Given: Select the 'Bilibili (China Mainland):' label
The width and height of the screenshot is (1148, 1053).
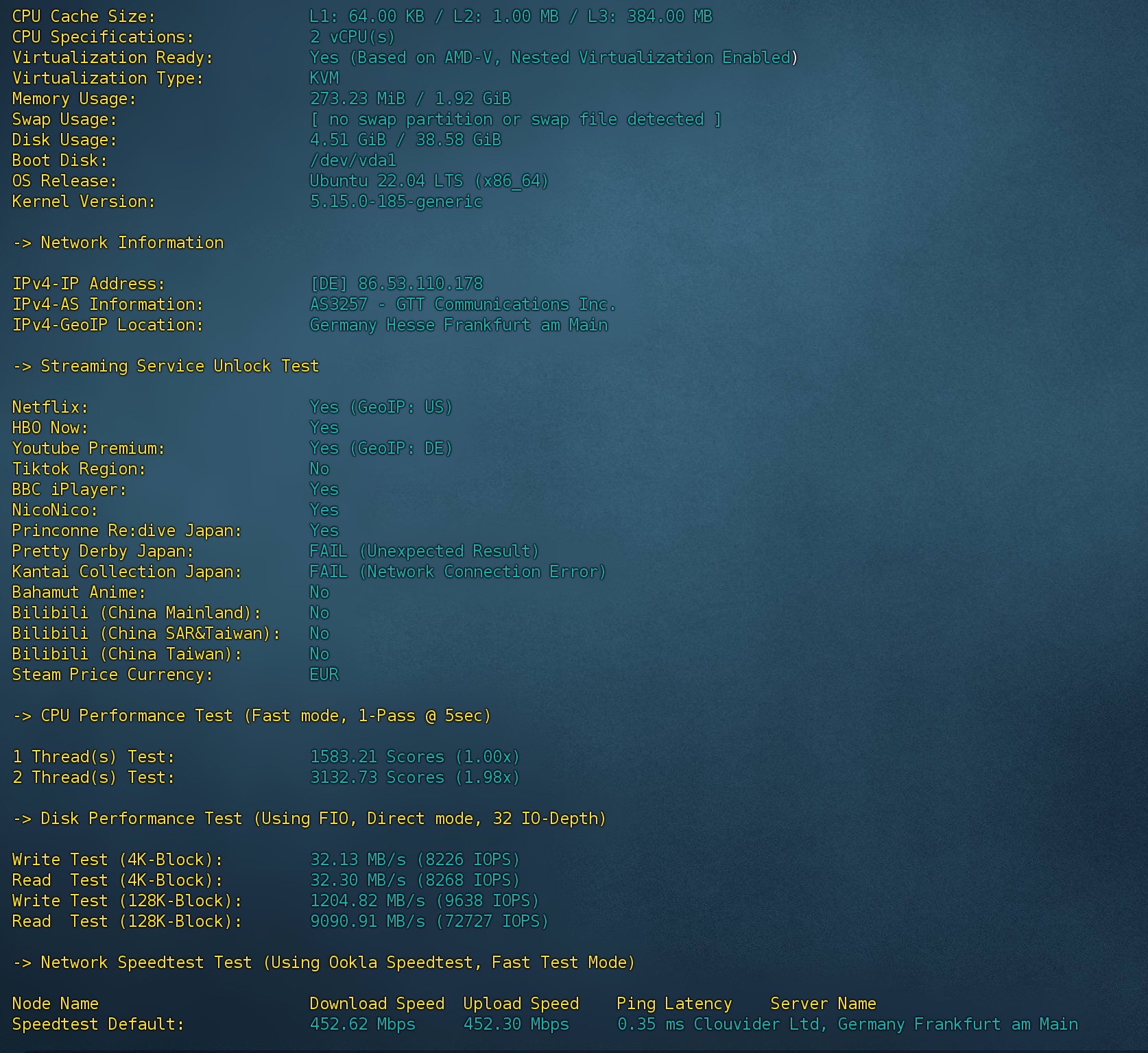Looking at the screenshot, I should [x=136, y=612].
